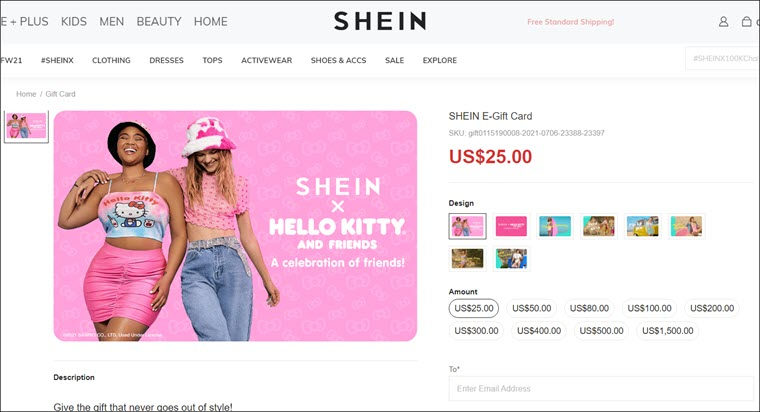
Task: Open the user account icon
Action: pyautogui.click(x=723, y=22)
